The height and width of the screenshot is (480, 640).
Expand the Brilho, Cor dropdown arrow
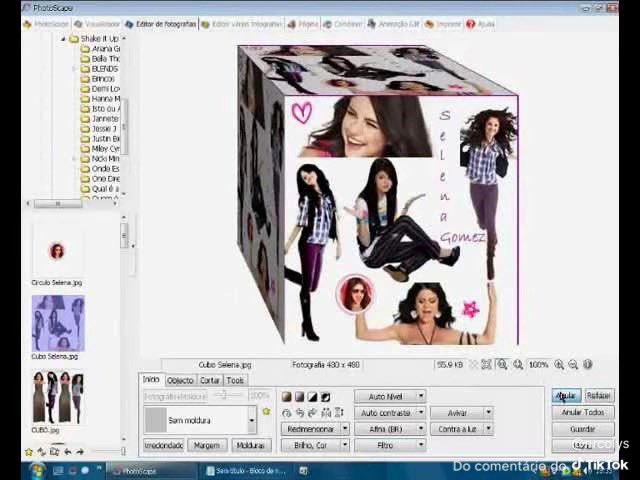(345, 445)
